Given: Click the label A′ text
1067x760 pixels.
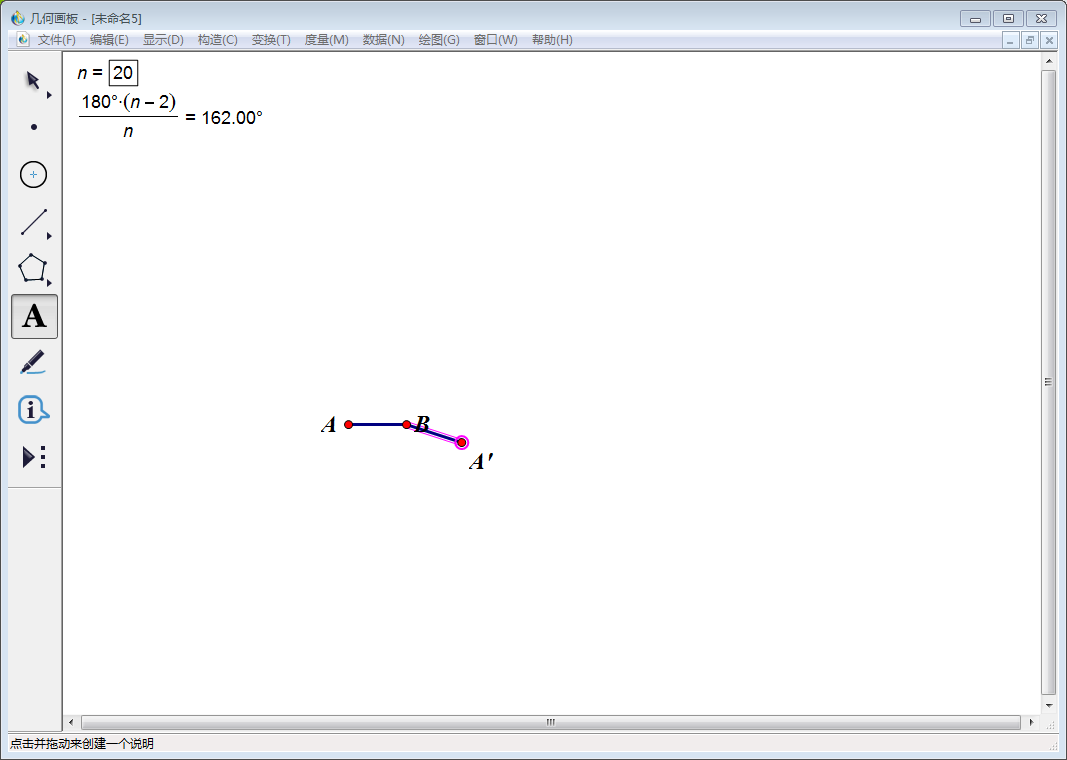Looking at the screenshot, I should point(480,462).
